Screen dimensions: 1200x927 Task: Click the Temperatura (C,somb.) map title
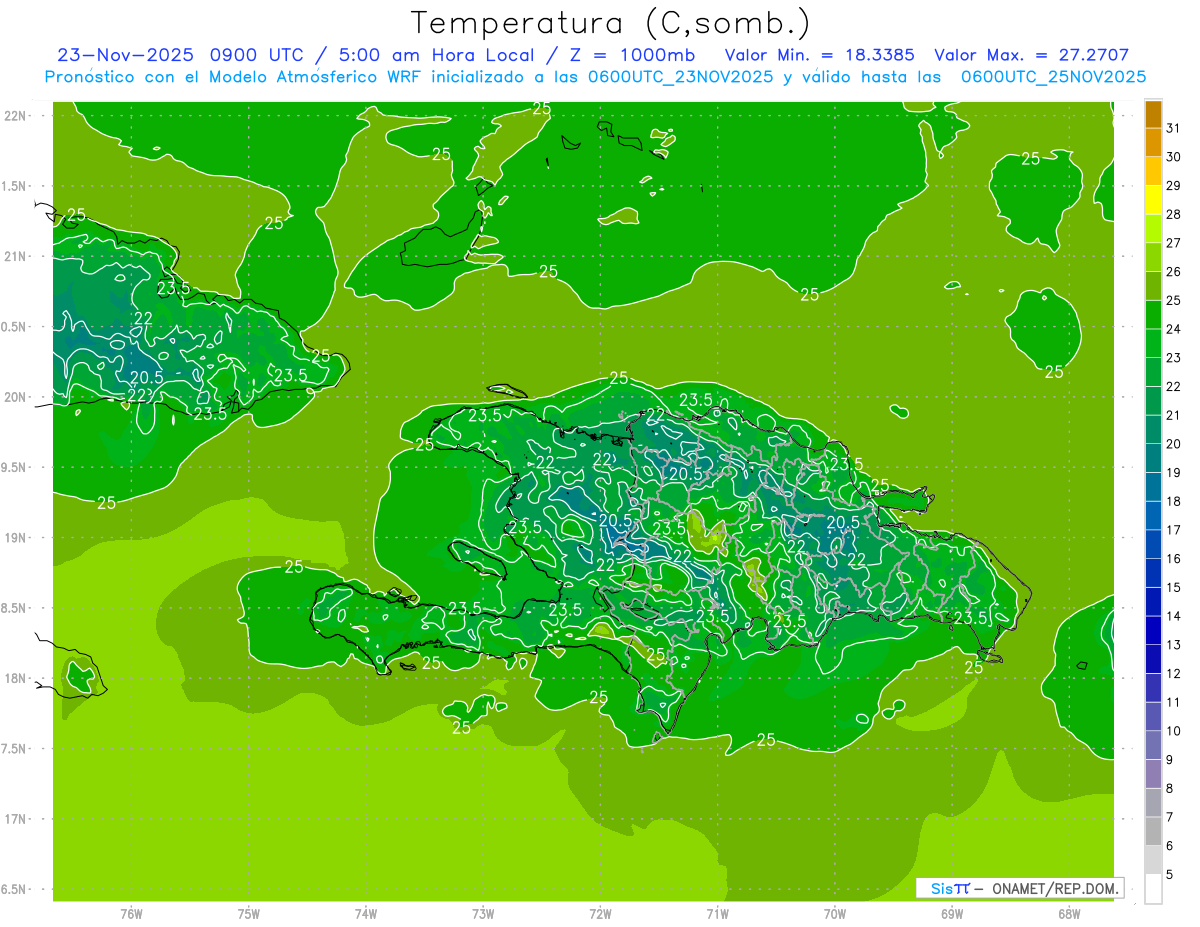pos(611,22)
